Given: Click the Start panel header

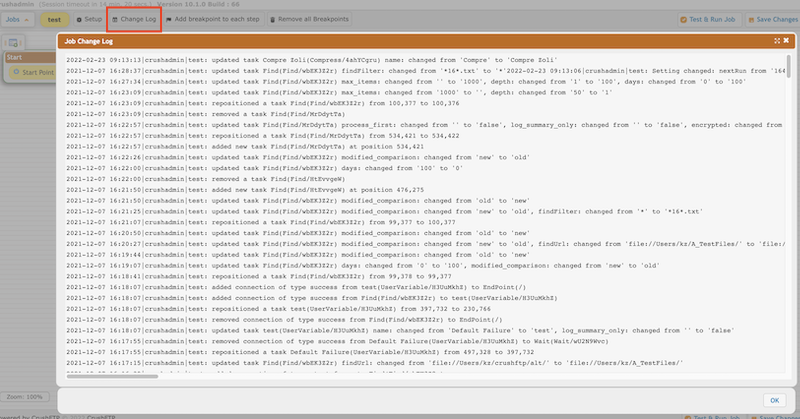Looking at the screenshot, I should 31,57.
